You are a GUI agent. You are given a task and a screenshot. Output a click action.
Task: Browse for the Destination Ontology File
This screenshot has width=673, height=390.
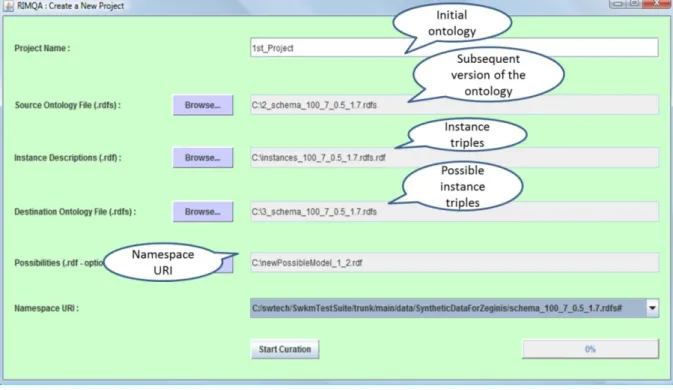tap(203, 212)
